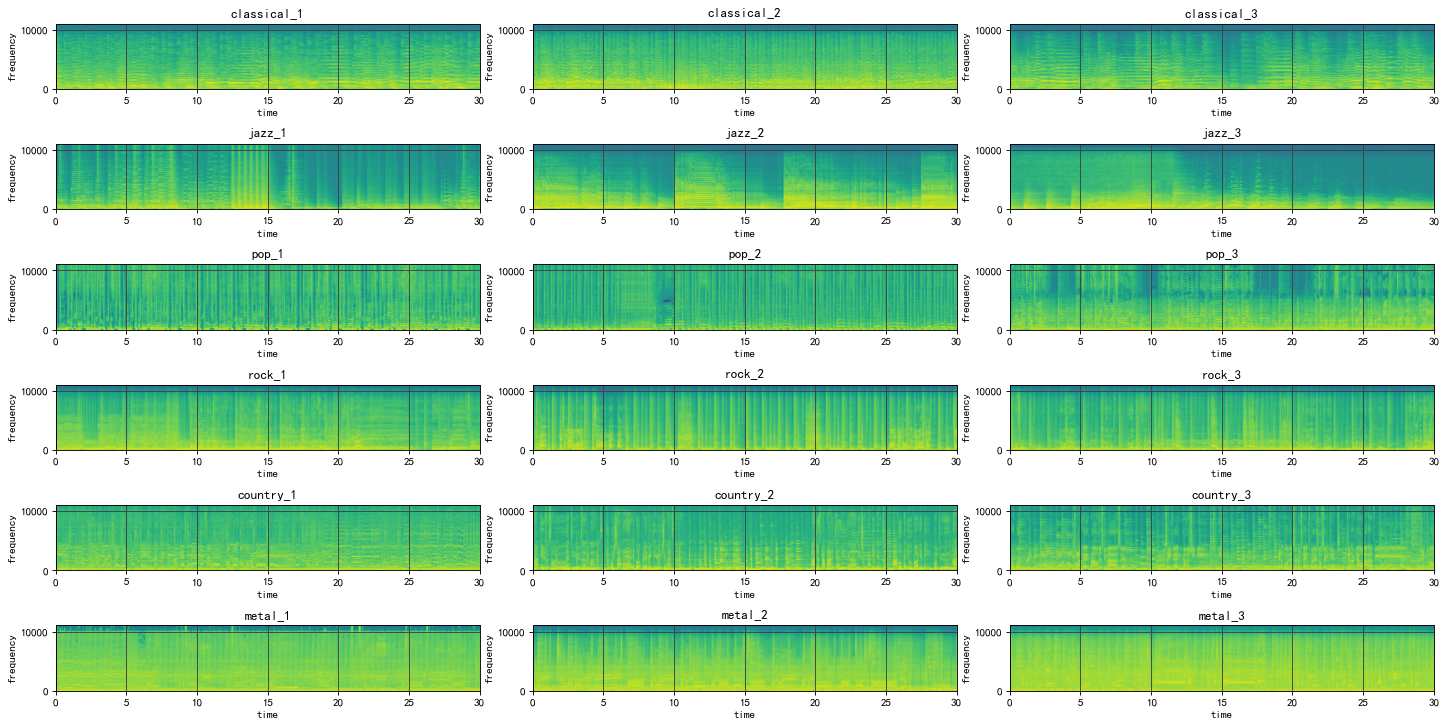Image resolution: width=1447 pixels, height=727 pixels.
Task: Select the metal_3 spectrogram image
Action: point(1221,659)
